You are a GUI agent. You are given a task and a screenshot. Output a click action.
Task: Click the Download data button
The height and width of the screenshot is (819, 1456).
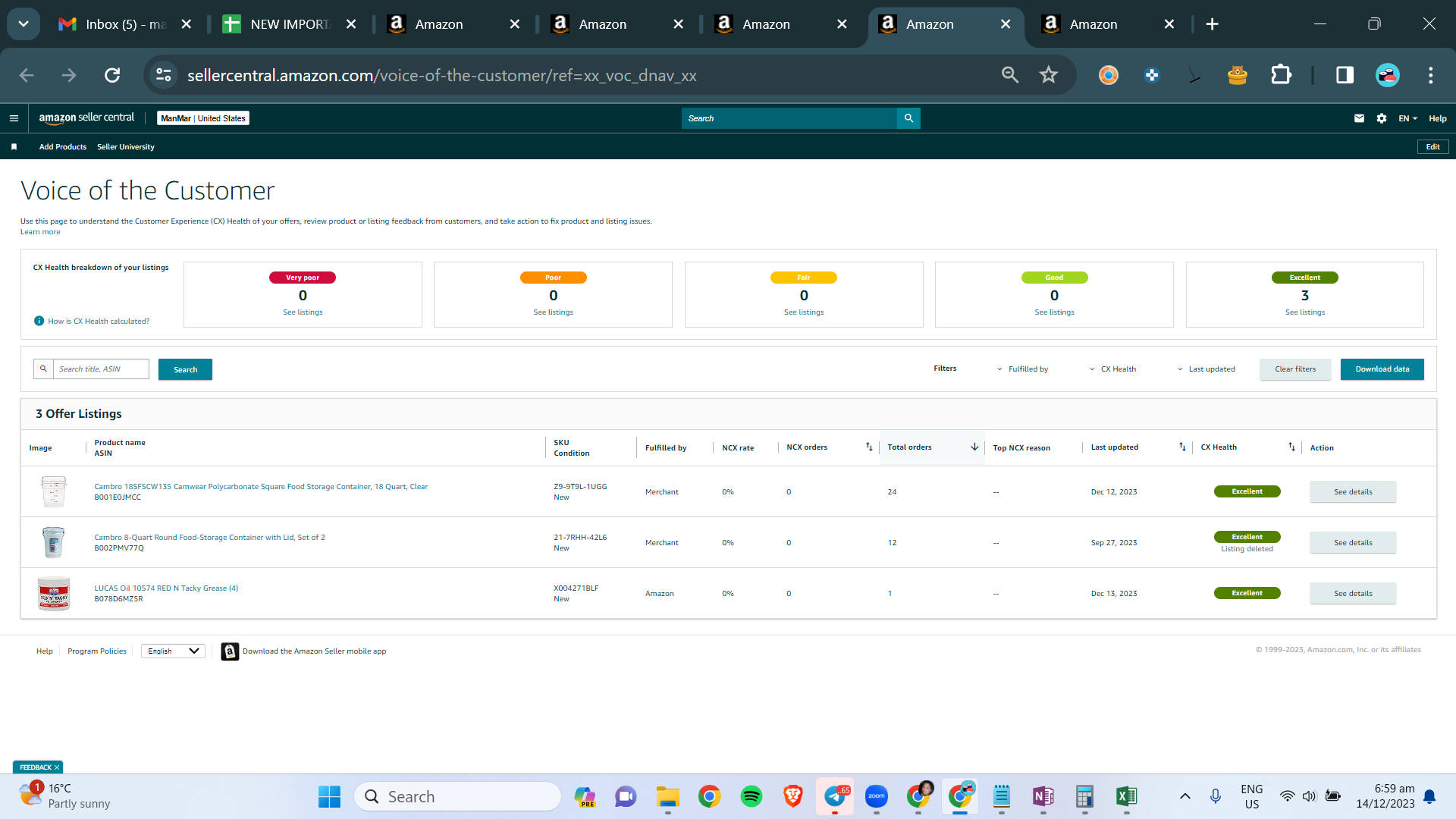[x=1382, y=369]
